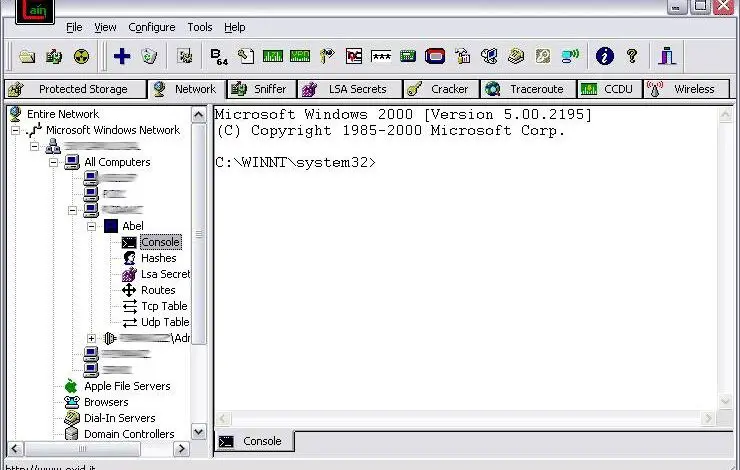The height and width of the screenshot is (470, 740).
Task: Collapse the computer node containing Abel
Action: [x=72, y=210]
